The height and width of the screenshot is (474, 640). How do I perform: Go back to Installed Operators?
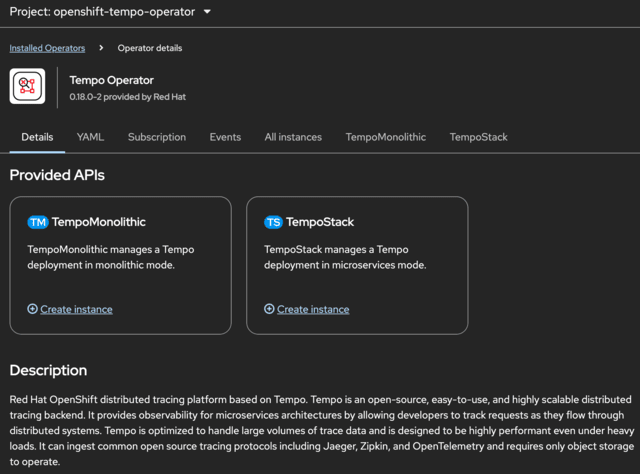point(47,48)
